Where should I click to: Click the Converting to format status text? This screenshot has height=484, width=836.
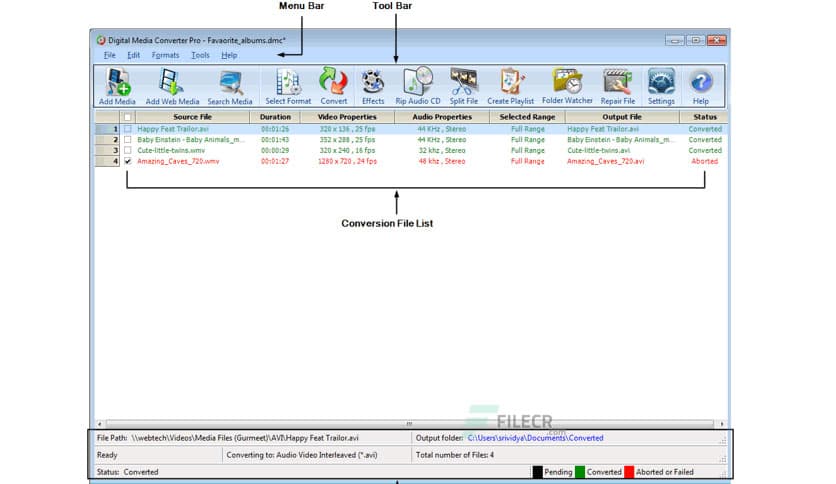tap(302, 455)
